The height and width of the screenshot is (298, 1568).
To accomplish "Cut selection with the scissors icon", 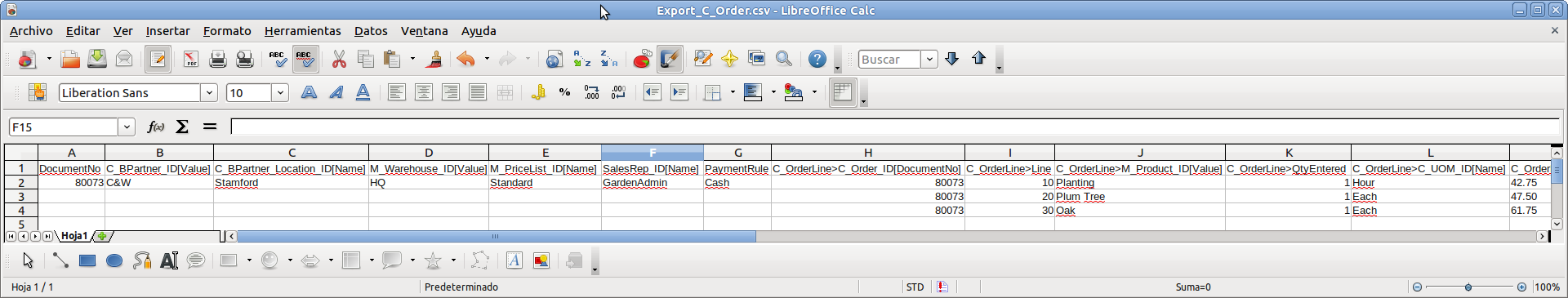I will (x=339, y=59).
